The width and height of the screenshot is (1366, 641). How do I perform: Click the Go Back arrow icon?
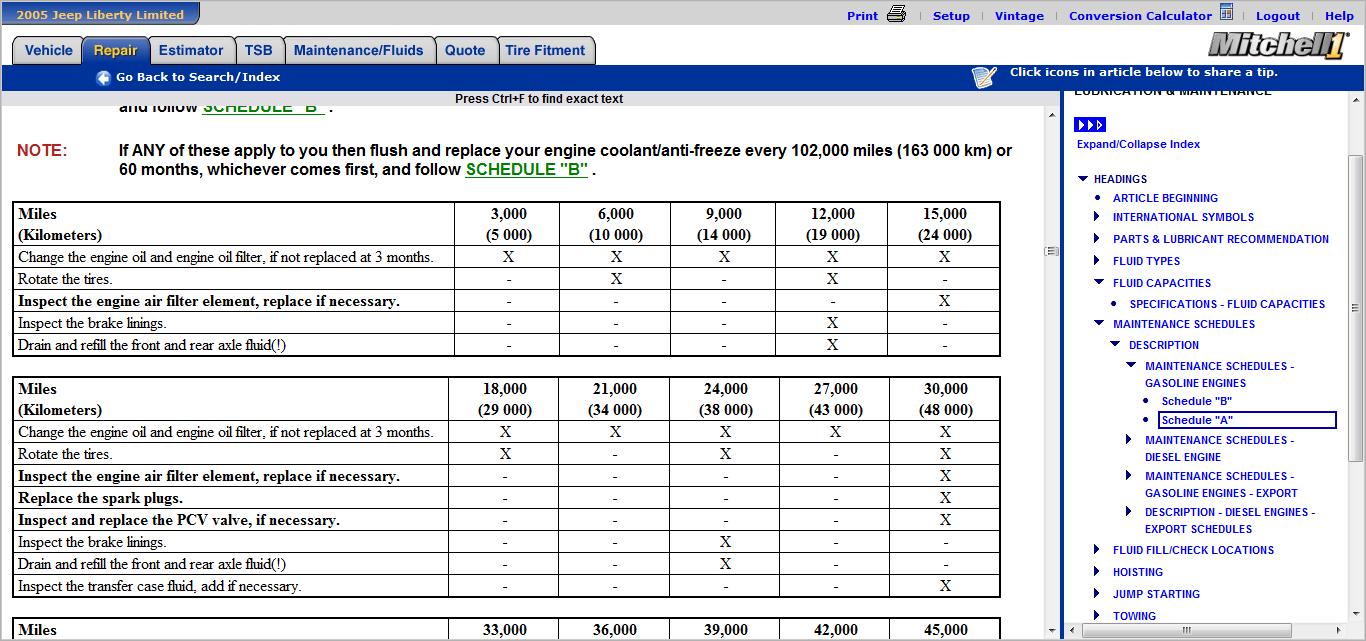(103, 78)
